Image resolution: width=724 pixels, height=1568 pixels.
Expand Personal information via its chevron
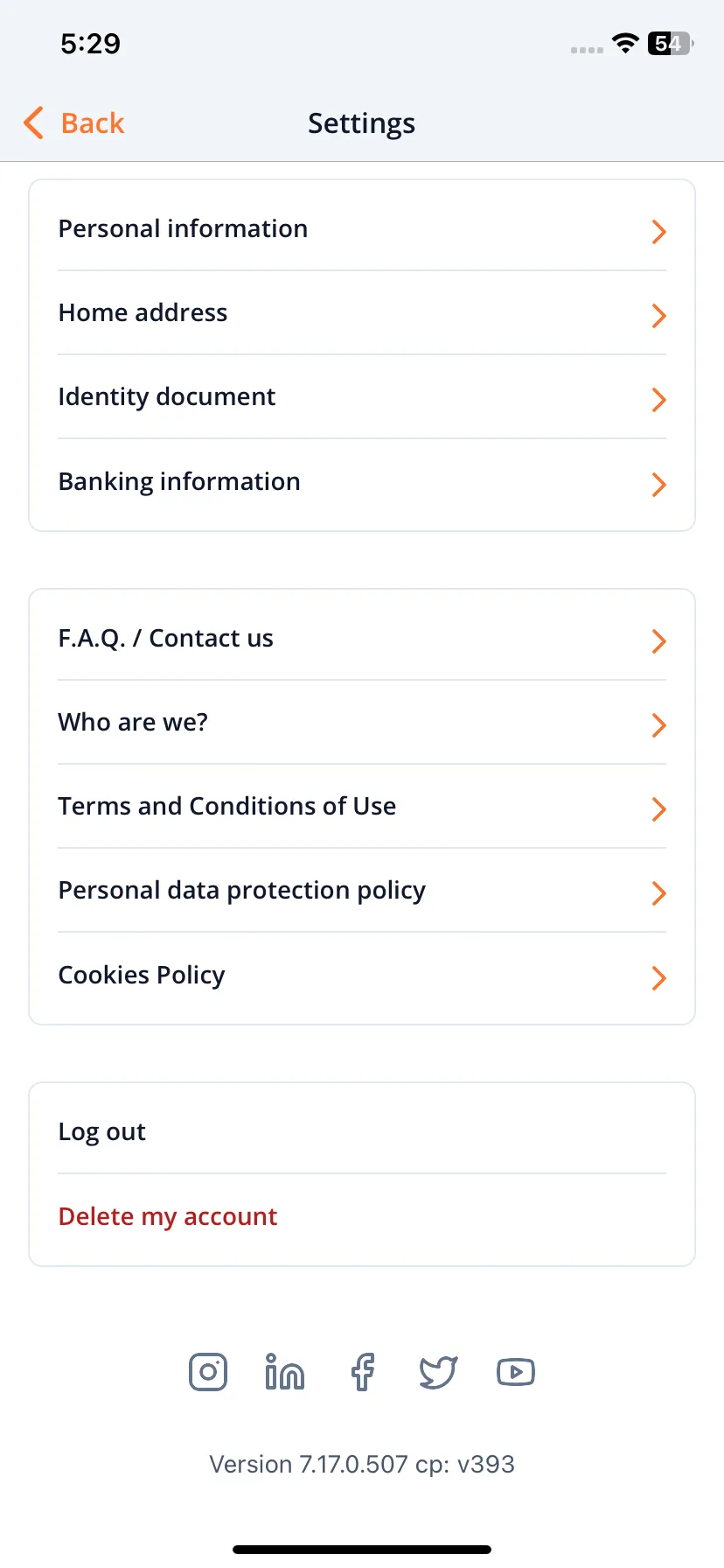pos(659,232)
